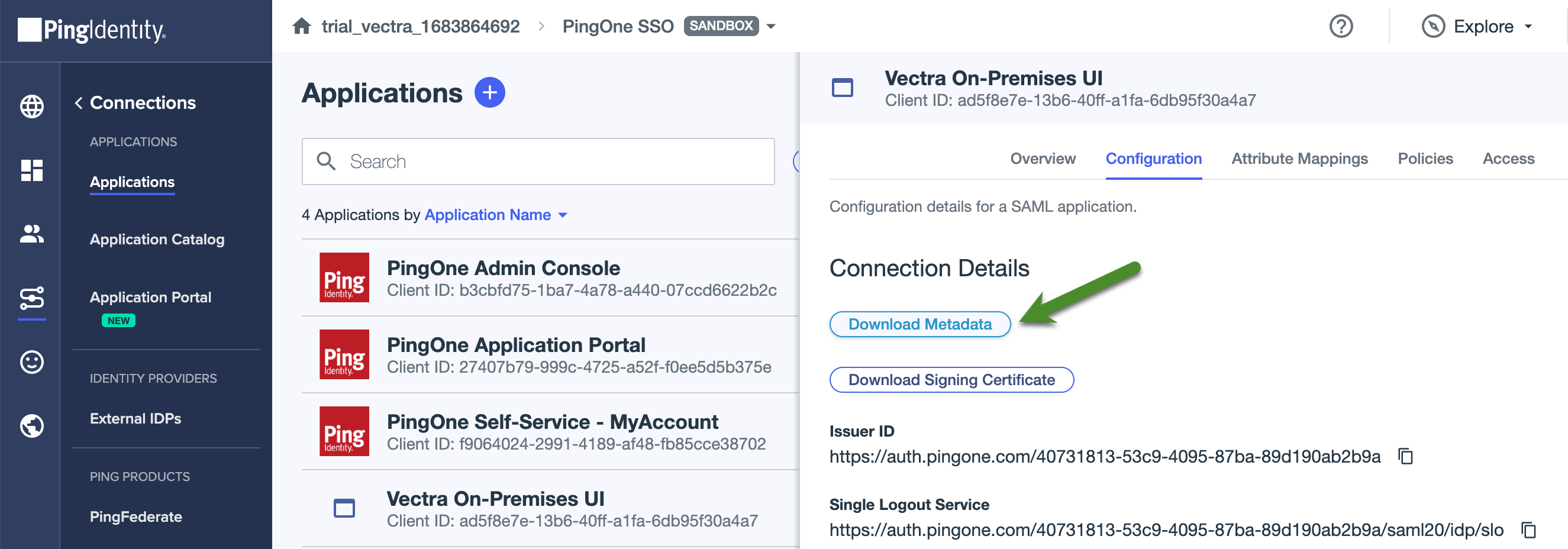
Task: Click Download Signing Certificate
Action: pyautogui.click(x=951, y=380)
